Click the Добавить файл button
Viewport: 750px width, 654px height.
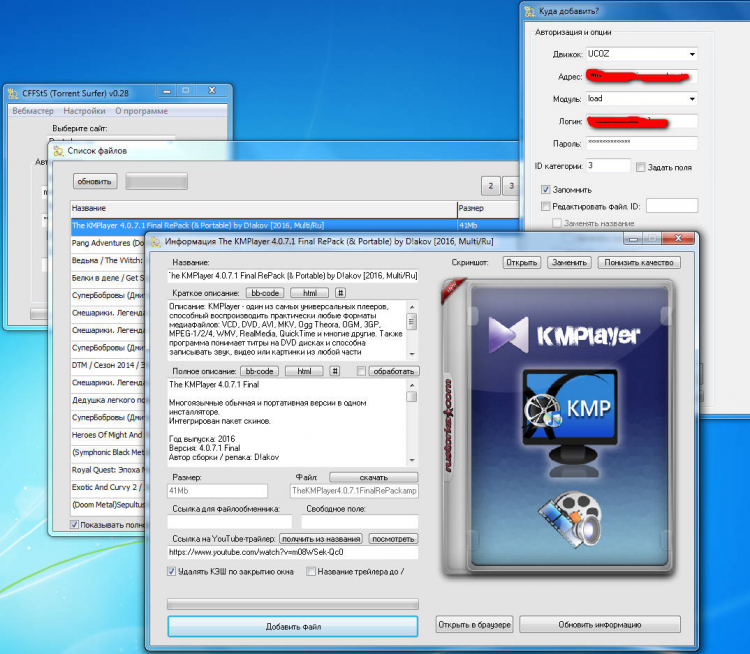[x=293, y=626]
